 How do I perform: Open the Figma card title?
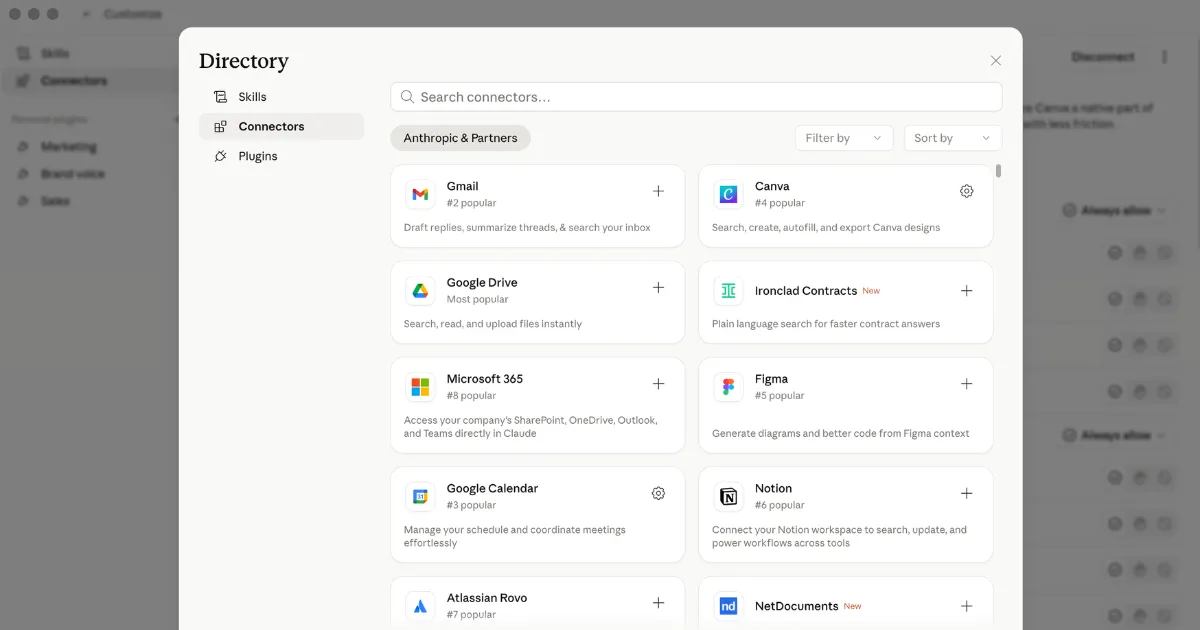(771, 379)
